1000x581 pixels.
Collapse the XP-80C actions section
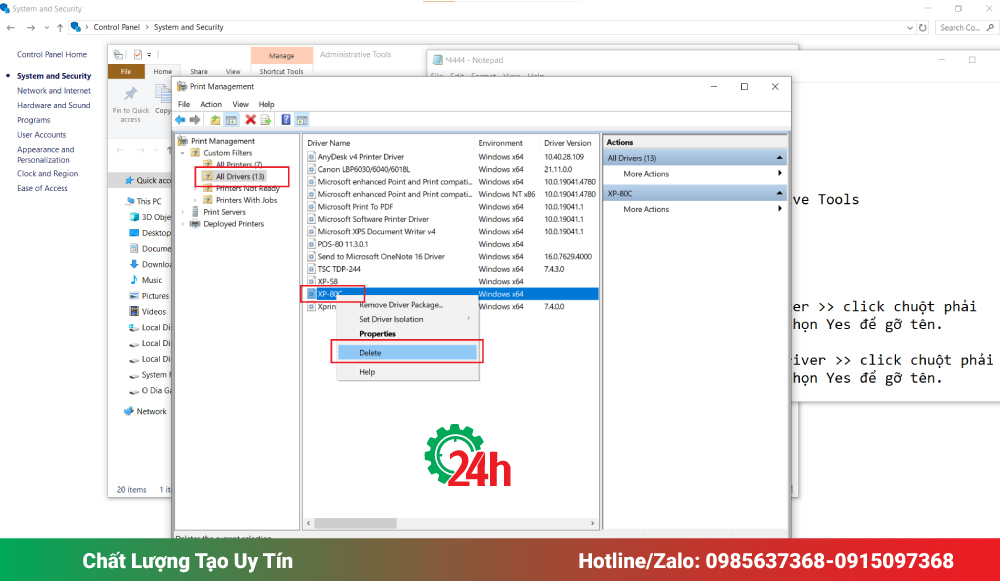779,193
